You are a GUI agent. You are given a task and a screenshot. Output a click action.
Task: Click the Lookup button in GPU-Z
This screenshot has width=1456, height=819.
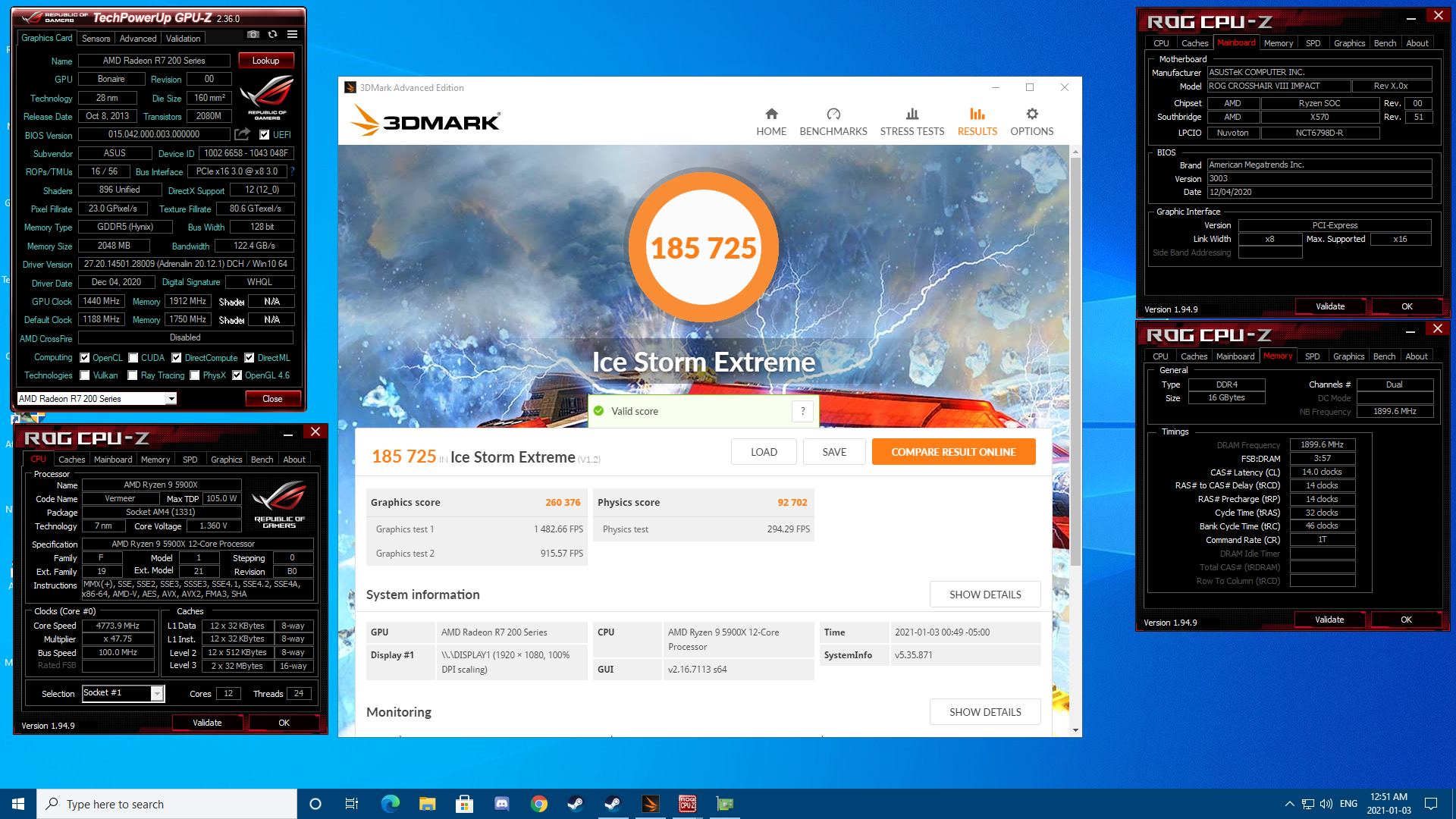coord(266,61)
